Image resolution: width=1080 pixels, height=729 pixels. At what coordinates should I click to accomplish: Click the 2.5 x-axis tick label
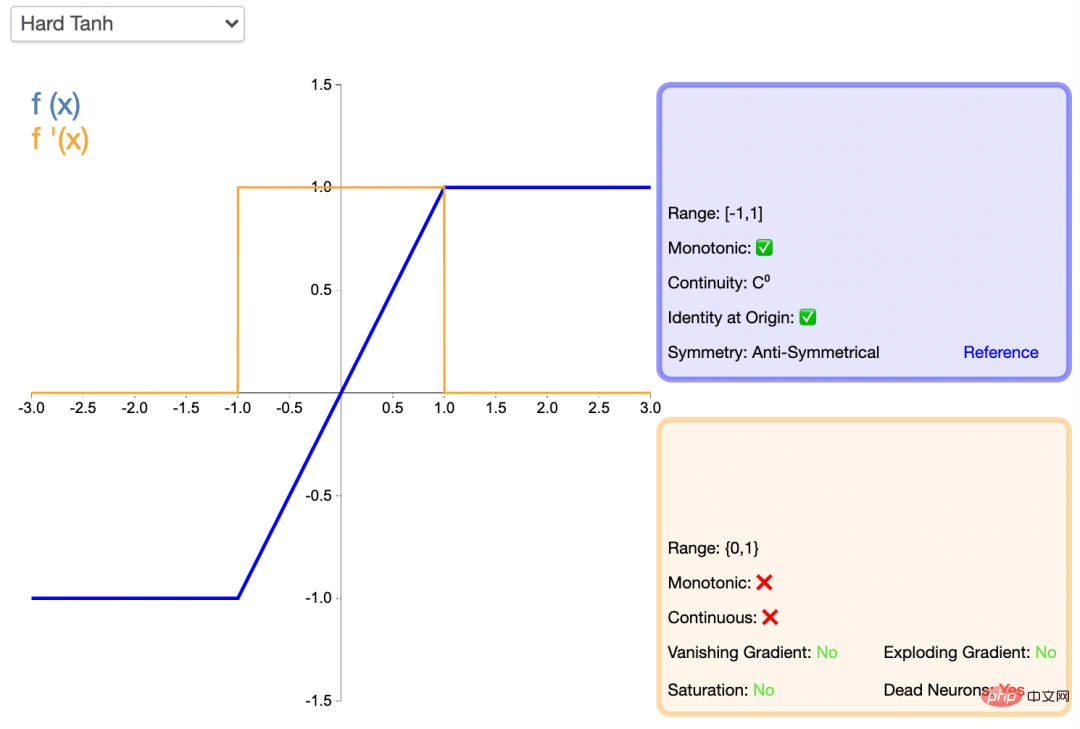point(599,408)
